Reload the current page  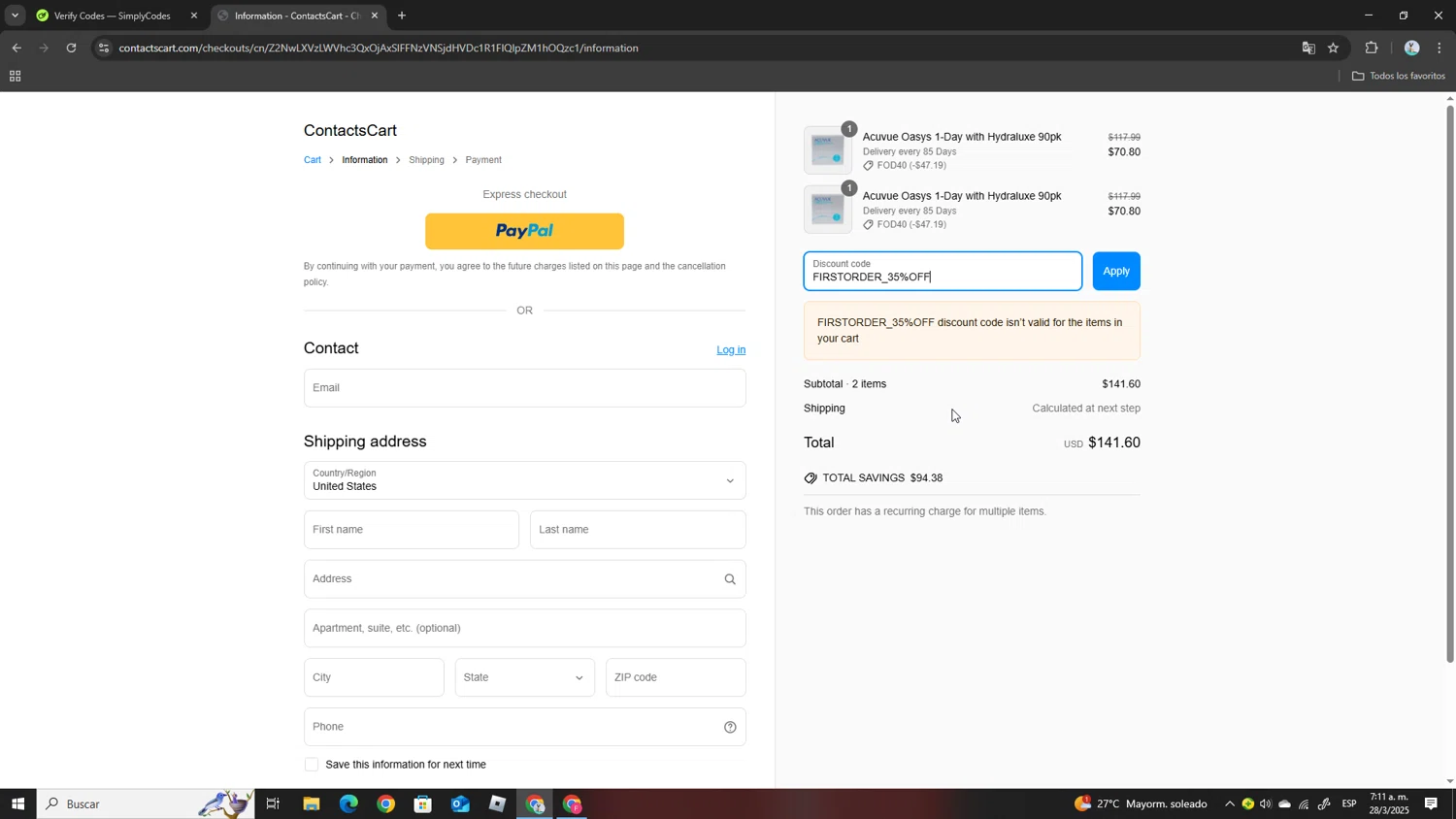click(71, 48)
